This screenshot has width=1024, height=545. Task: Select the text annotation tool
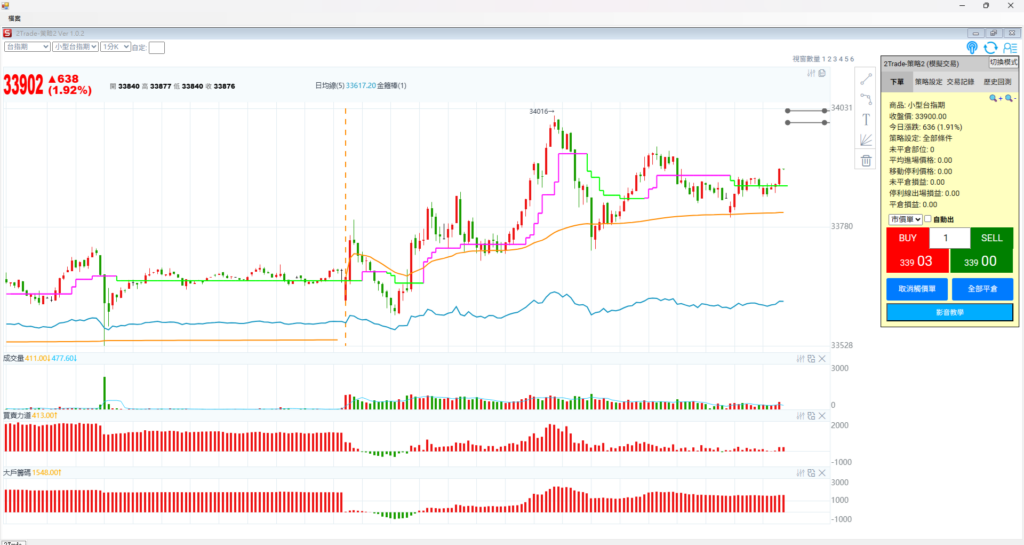[866, 119]
